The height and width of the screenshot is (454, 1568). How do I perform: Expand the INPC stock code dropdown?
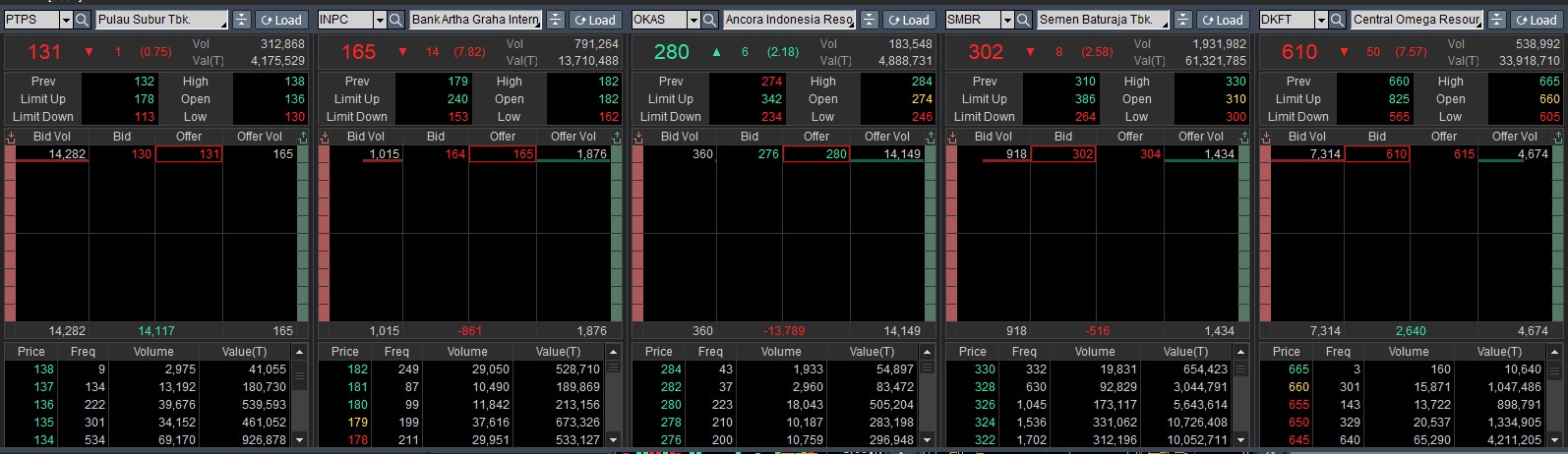tap(380, 20)
